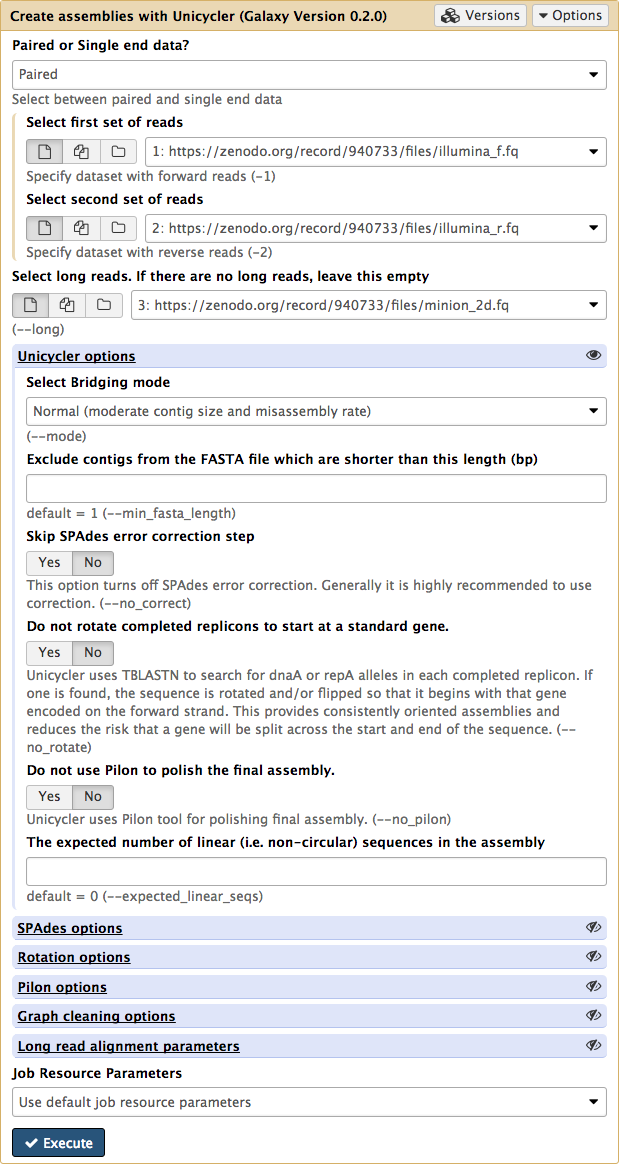Click the Execute button

pos(59,1142)
